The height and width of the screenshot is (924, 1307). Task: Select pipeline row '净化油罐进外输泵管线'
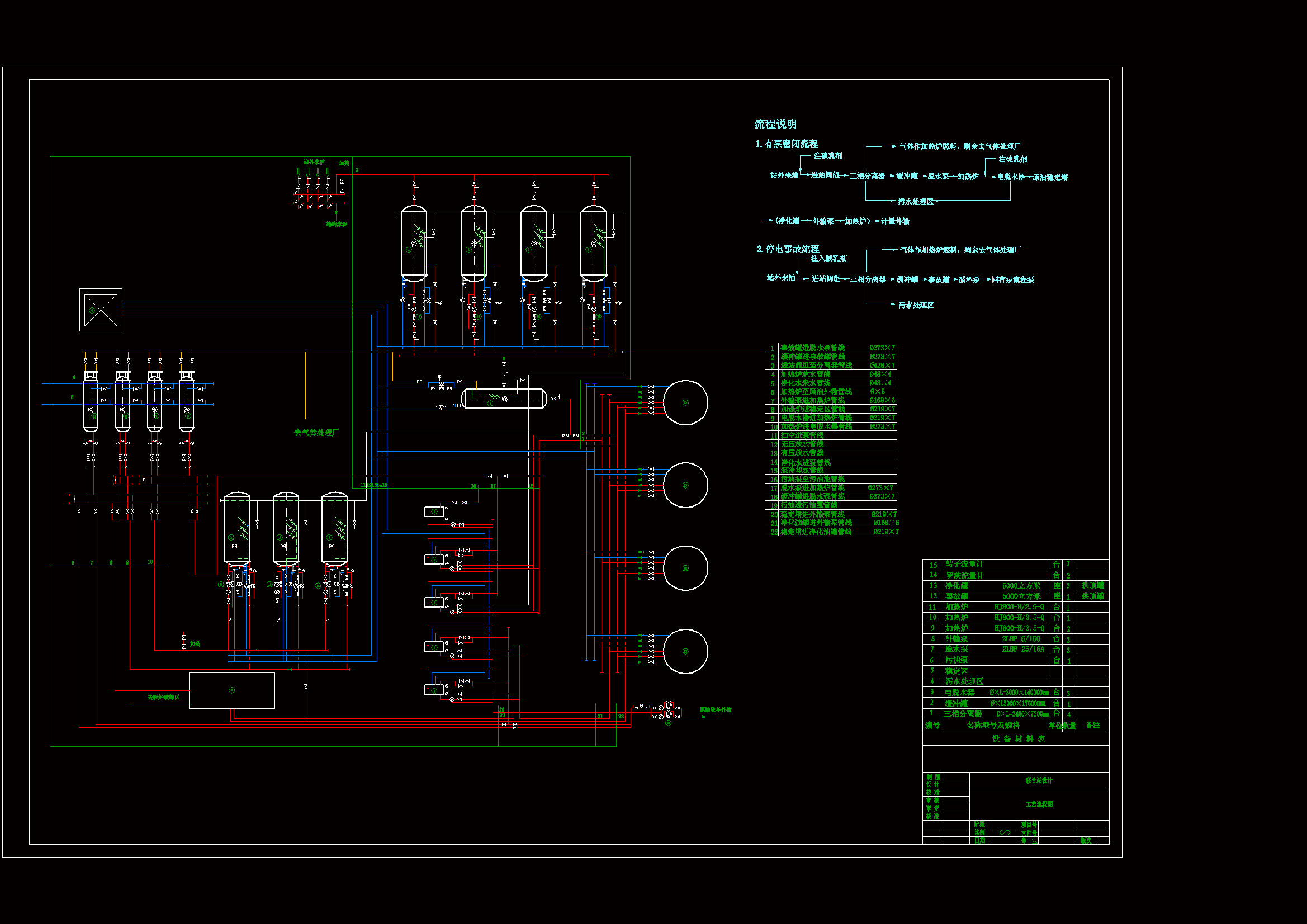point(831,523)
